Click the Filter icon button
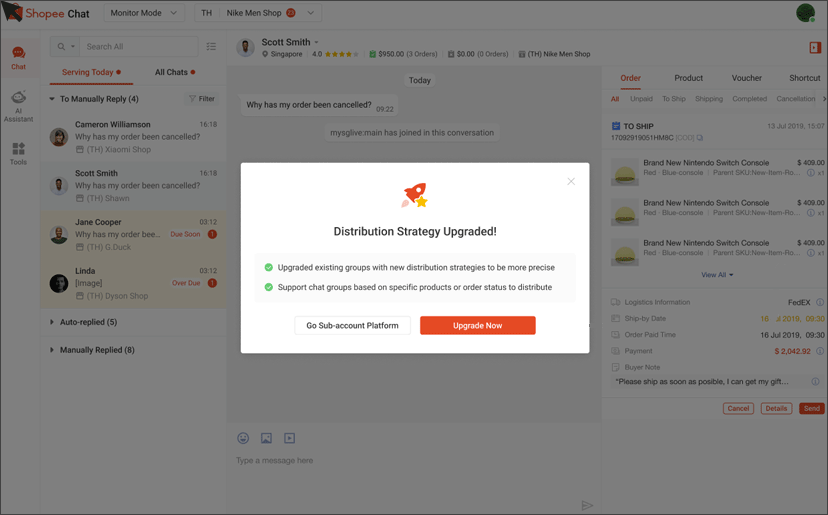The image size is (828, 515). (x=203, y=99)
